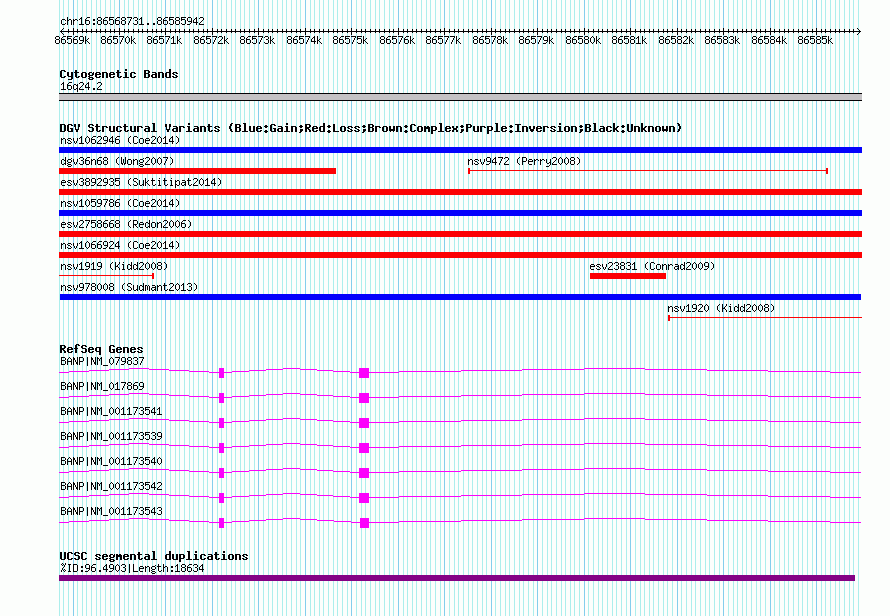This screenshot has height=616, width=890.
Task: Click the large magenta exon of BANP|NM_001173541
Action: [x=364, y=423]
